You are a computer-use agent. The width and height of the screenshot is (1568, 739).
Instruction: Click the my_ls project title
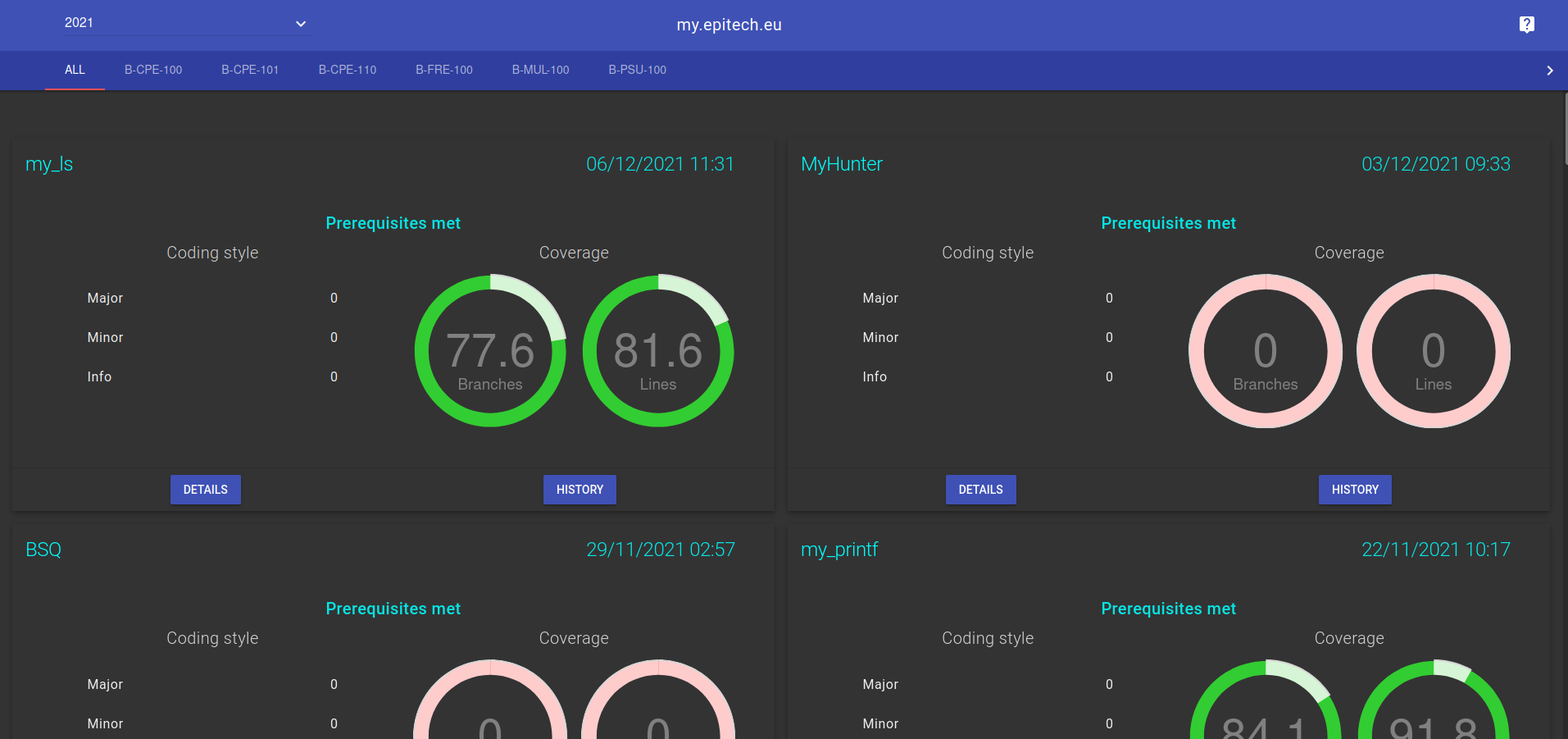pos(49,164)
